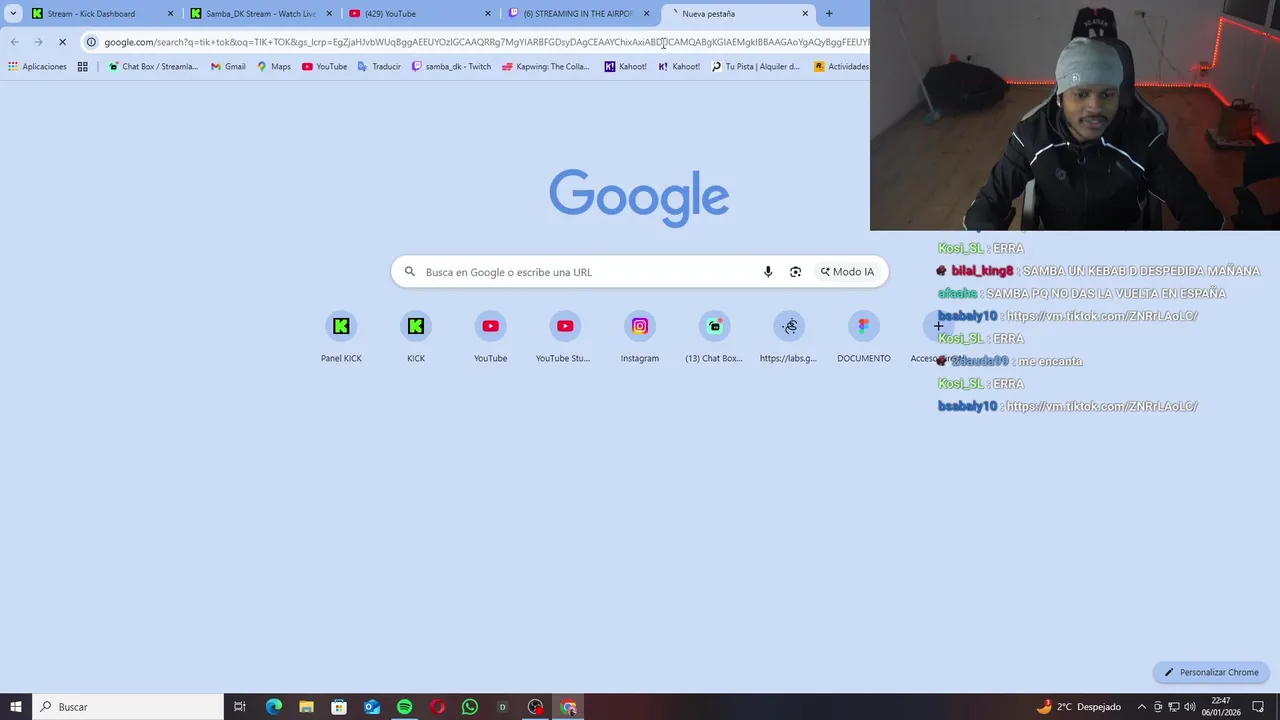Open volume control in system tray
Screen dimensions: 1280x720
pyautogui.click(x=1190, y=707)
